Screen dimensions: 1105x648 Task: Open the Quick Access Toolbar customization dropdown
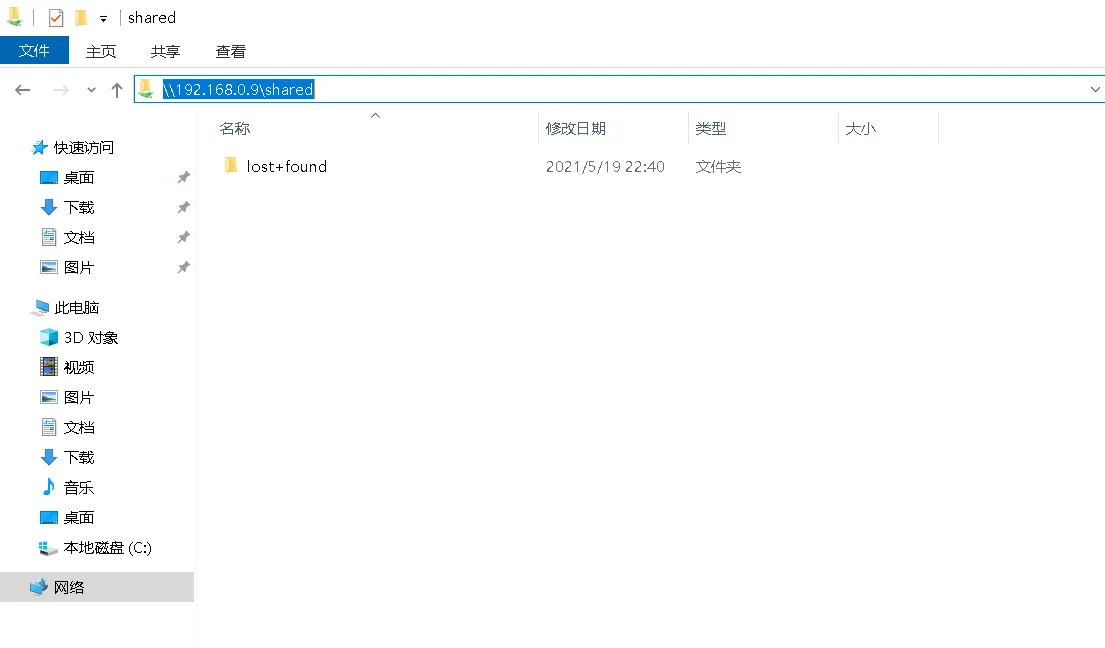(103, 17)
